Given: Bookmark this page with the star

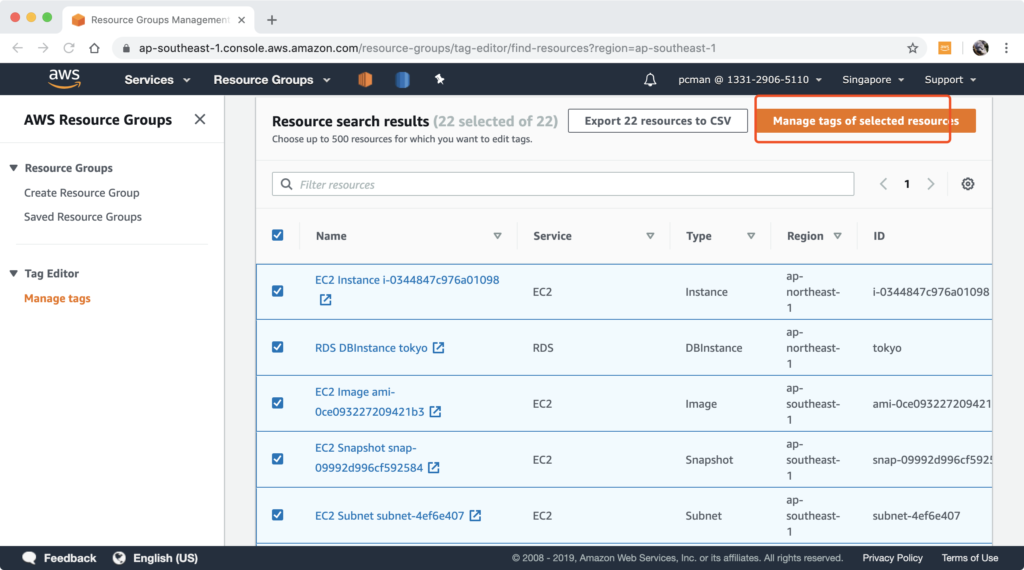Looking at the screenshot, I should [912, 48].
